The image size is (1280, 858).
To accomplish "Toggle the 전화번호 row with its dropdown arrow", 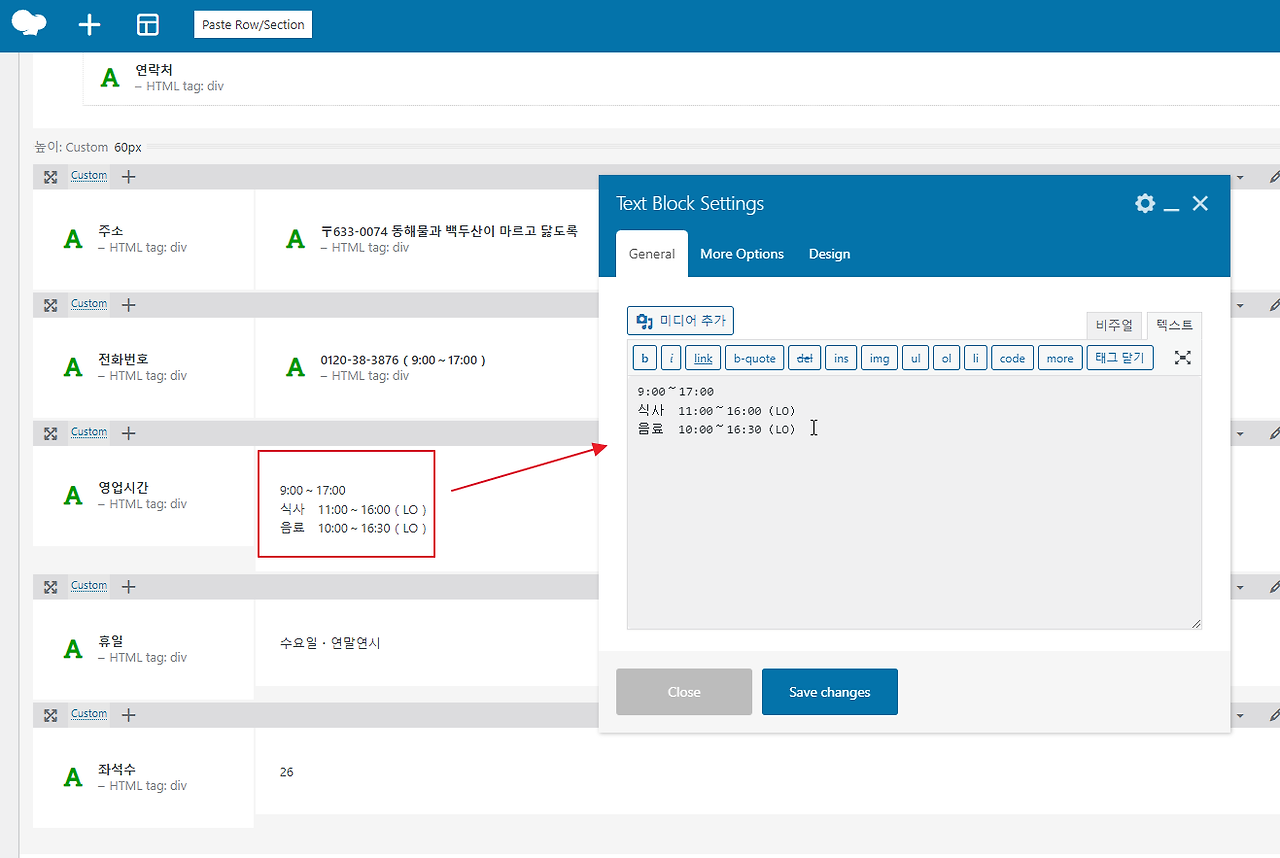I will pyautogui.click(x=1241, y=306).
